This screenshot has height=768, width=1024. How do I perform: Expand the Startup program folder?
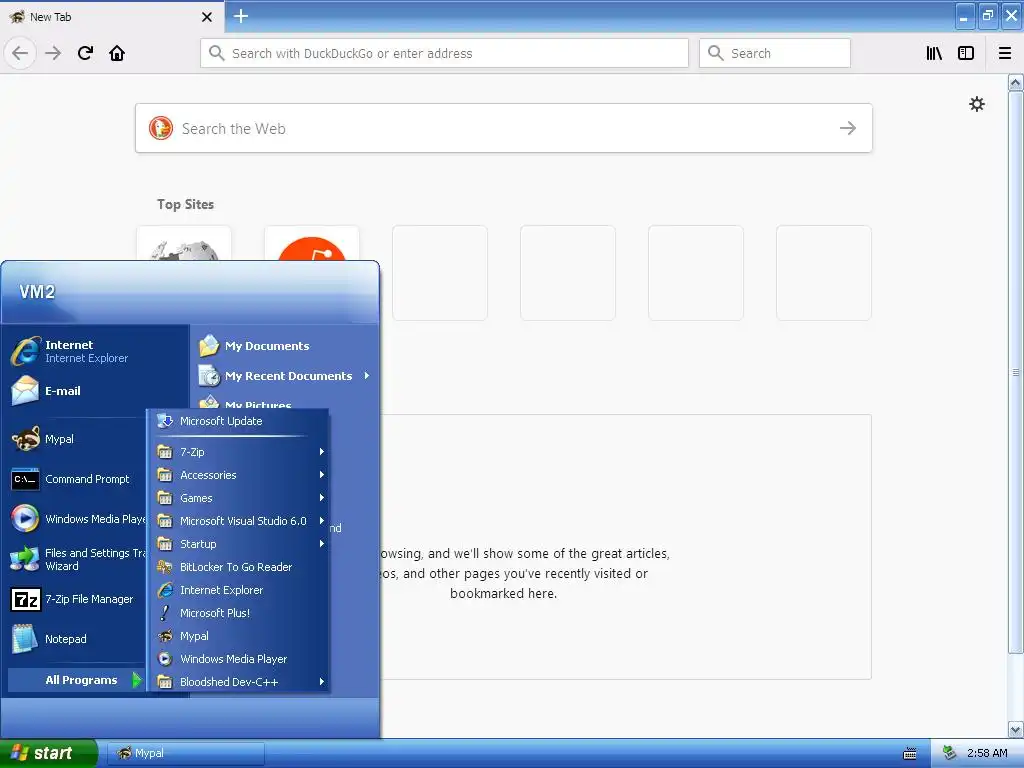pyautogui.click(x=237, y=544)
